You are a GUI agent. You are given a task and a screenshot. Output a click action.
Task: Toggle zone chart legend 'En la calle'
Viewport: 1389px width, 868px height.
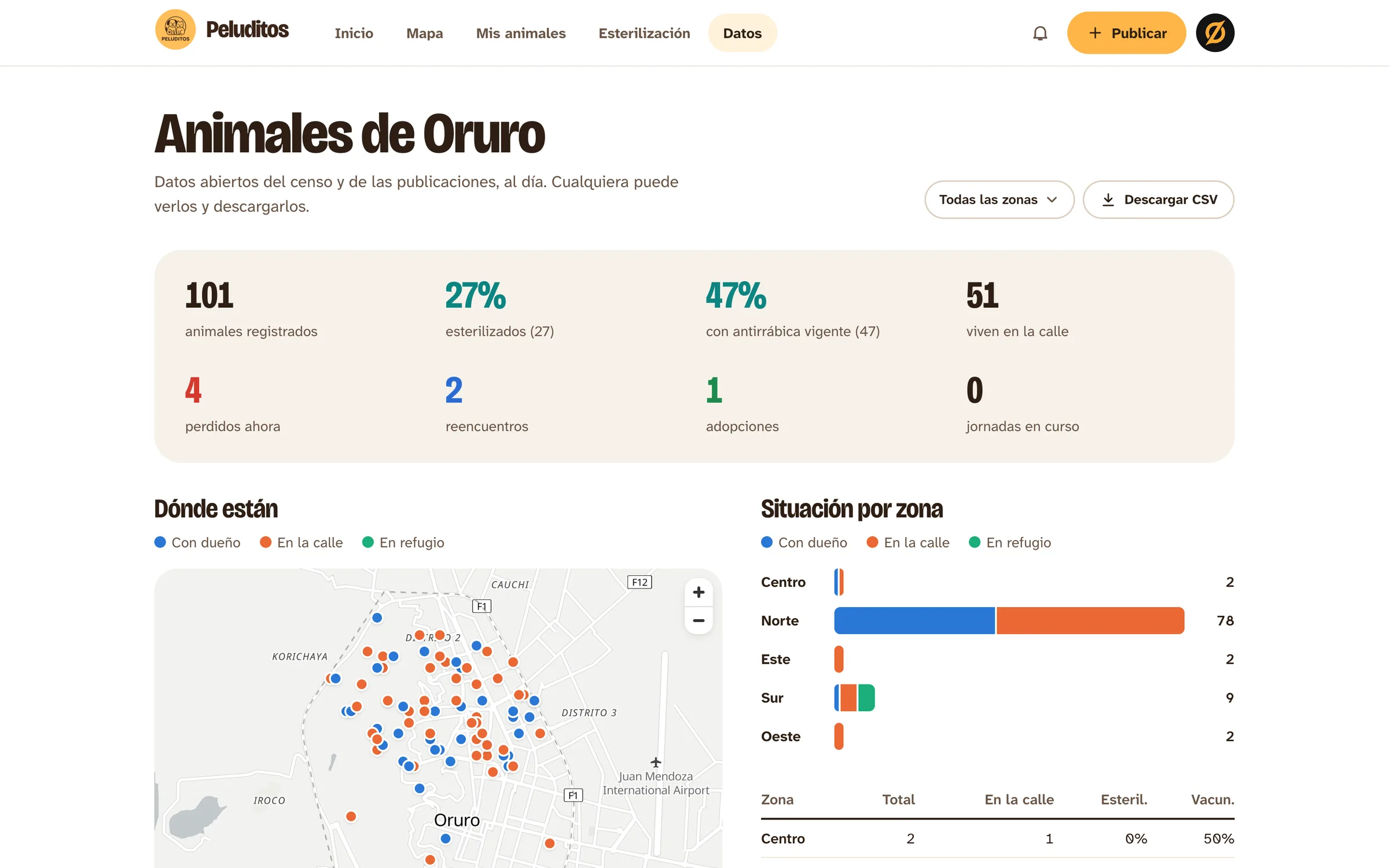pos(908,542)
